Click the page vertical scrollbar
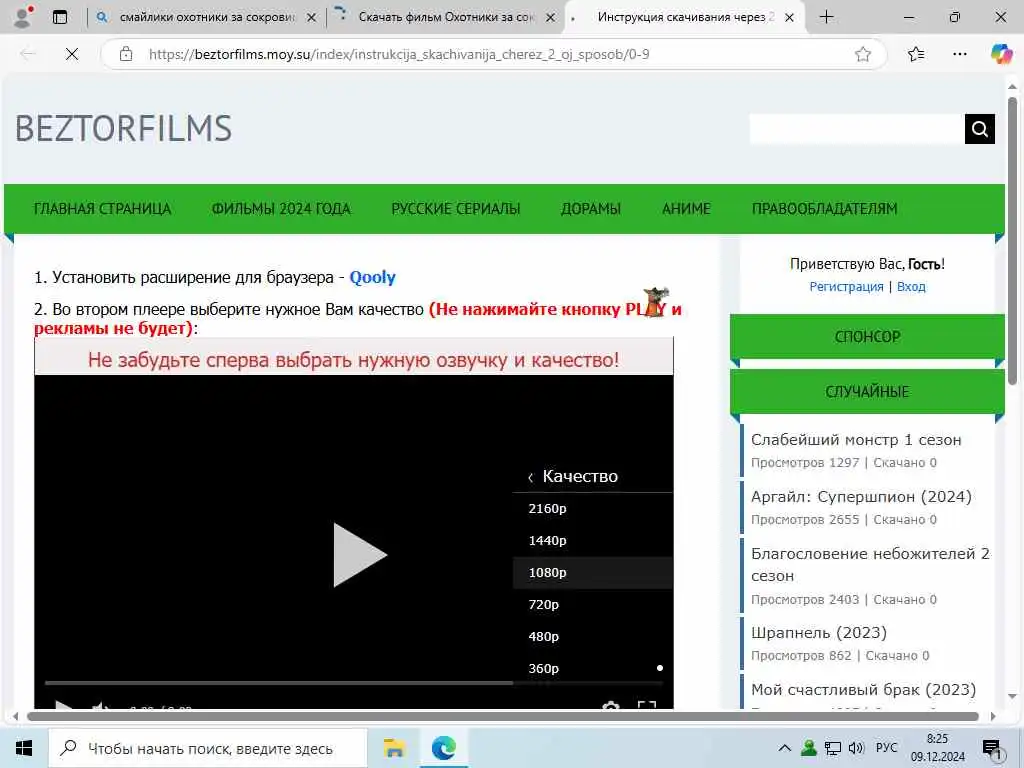Image resolution: width=1024 pixels, height=768 pixels. click(1012, 240)
